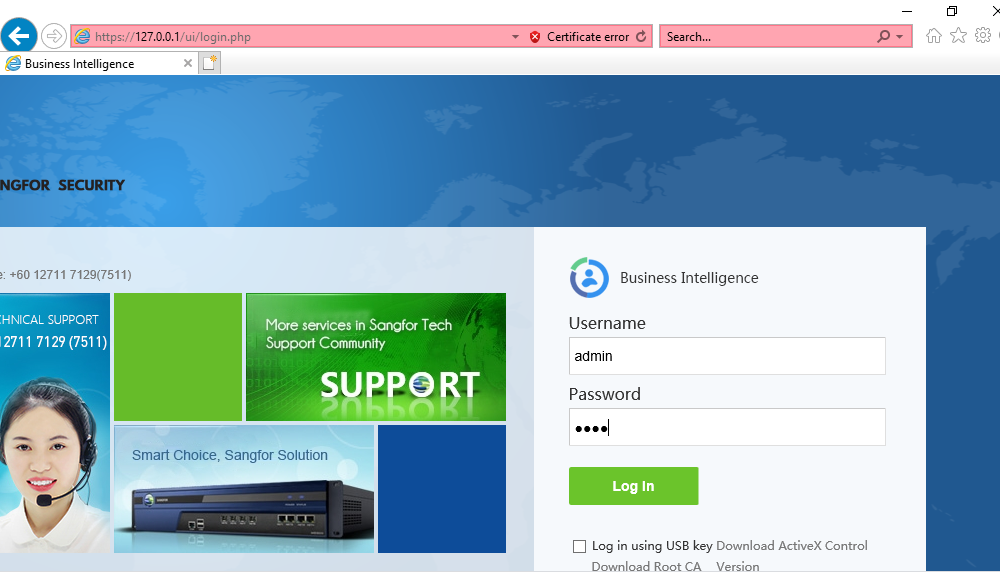Open browser Tools gear icon

983,35
